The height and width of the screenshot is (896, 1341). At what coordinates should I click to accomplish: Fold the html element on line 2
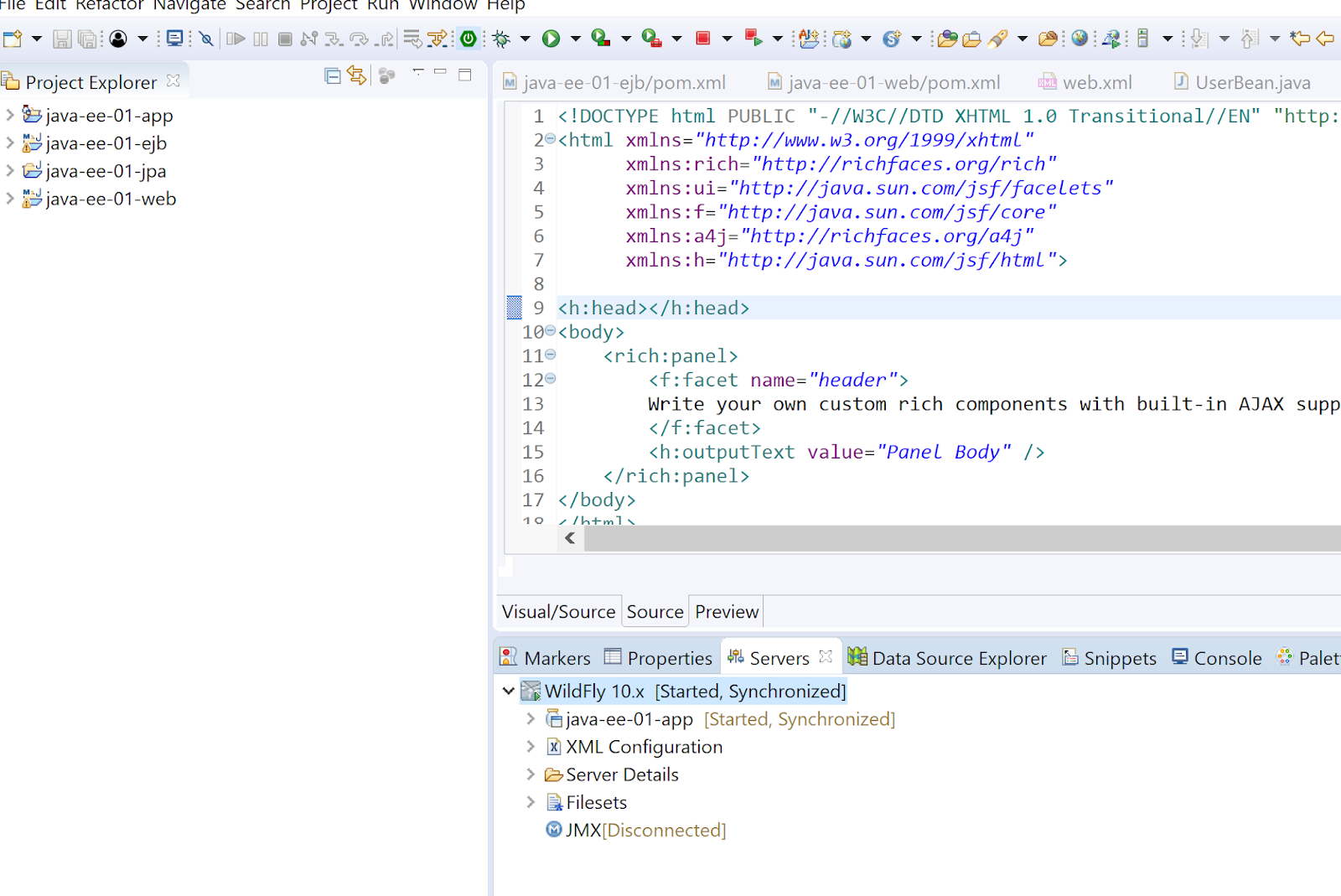click(550, 139)
